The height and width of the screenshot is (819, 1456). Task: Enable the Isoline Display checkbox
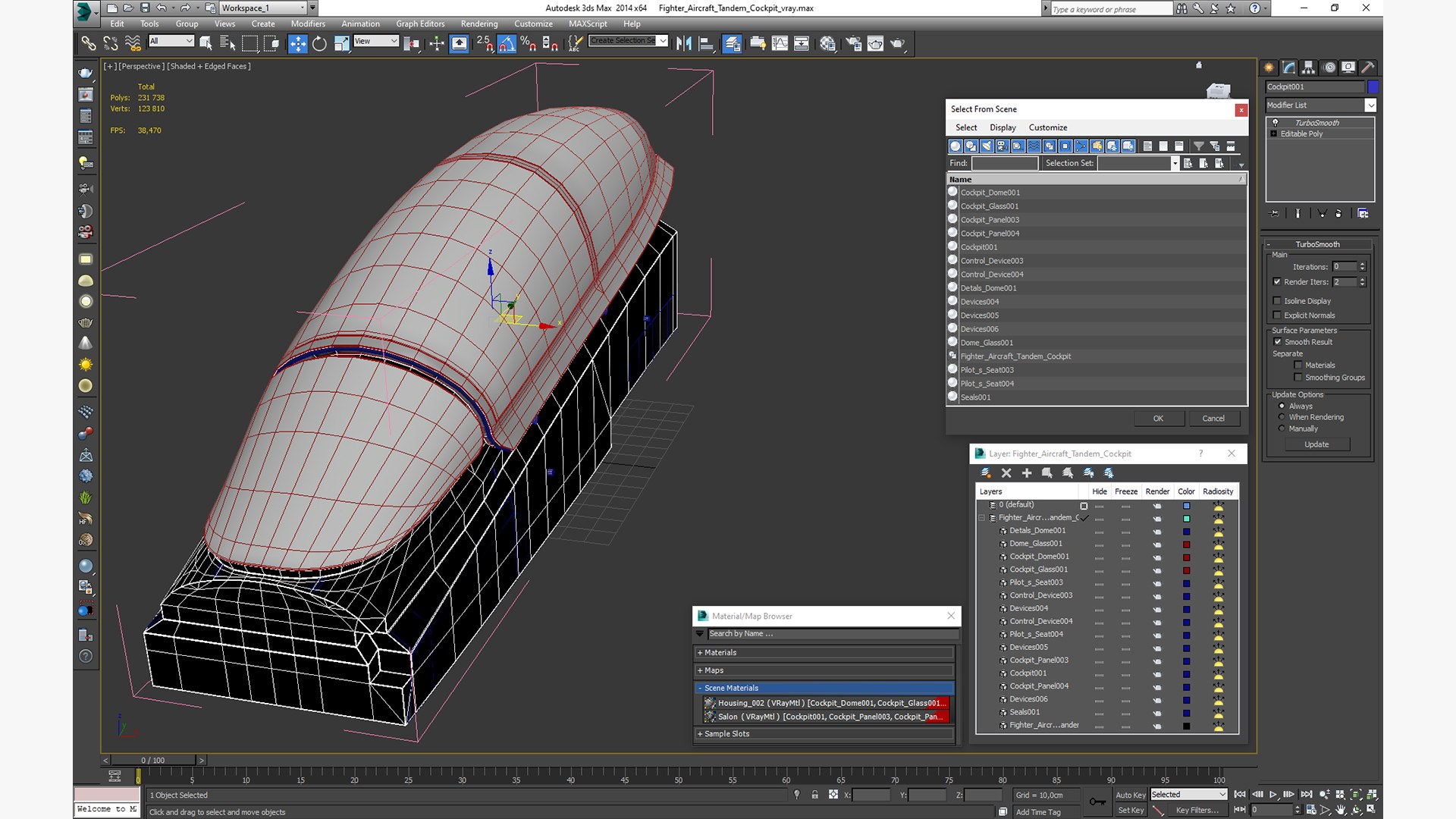coord(1277,301)
